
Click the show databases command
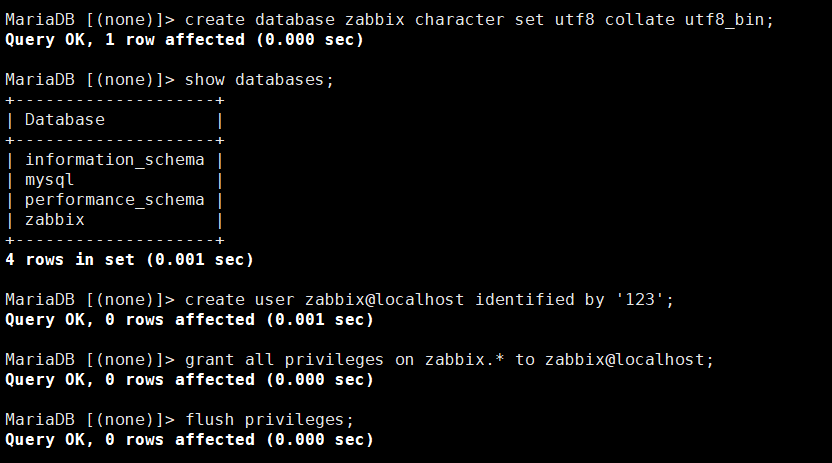coord(259,80)
